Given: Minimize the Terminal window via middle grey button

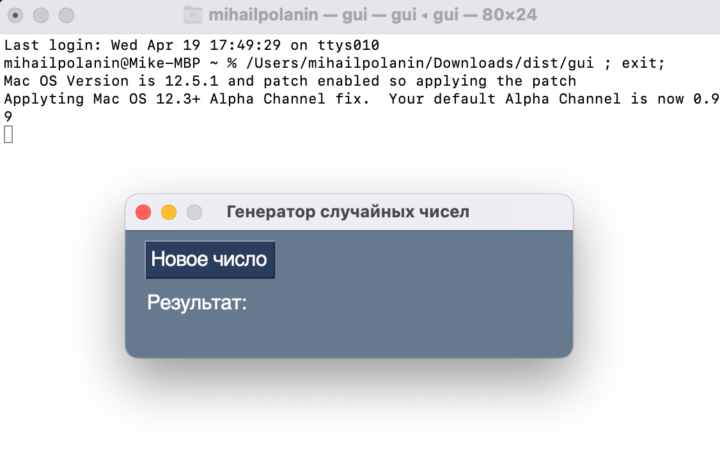Looking at the screenshot, I should [x=41, y=15].
